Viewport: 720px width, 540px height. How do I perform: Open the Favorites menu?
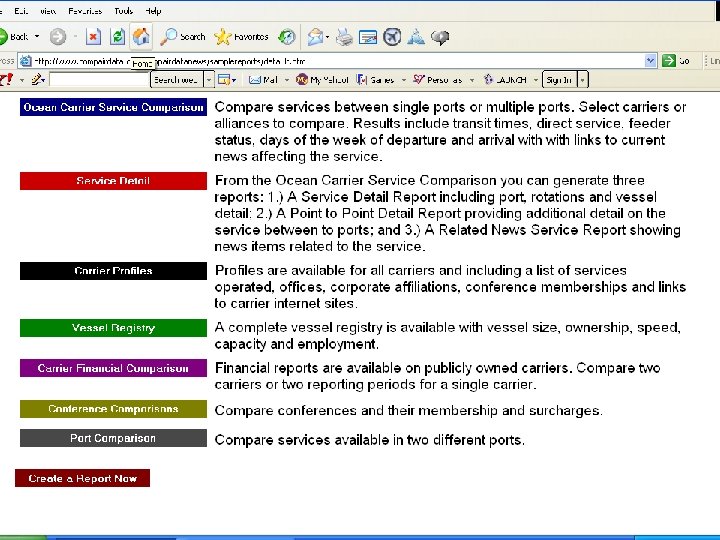point(85,11)
